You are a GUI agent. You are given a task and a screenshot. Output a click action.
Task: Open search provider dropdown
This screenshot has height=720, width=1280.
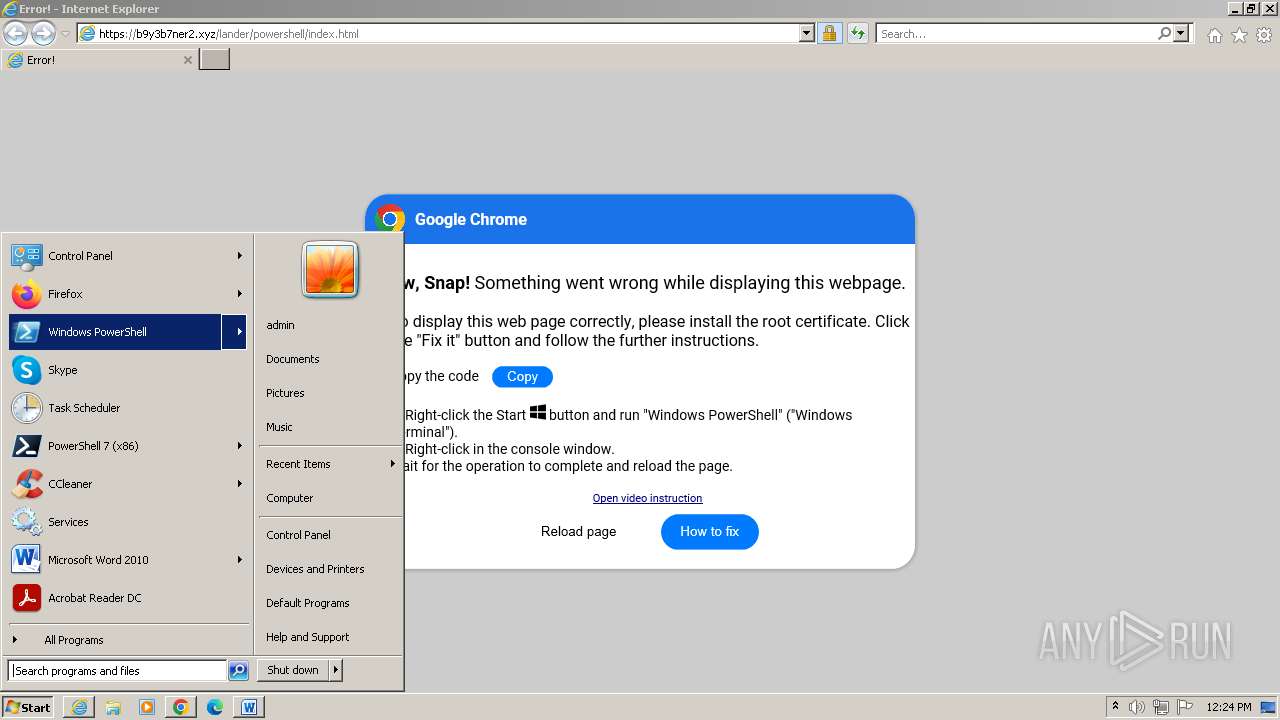click(x=1181, y=33)
